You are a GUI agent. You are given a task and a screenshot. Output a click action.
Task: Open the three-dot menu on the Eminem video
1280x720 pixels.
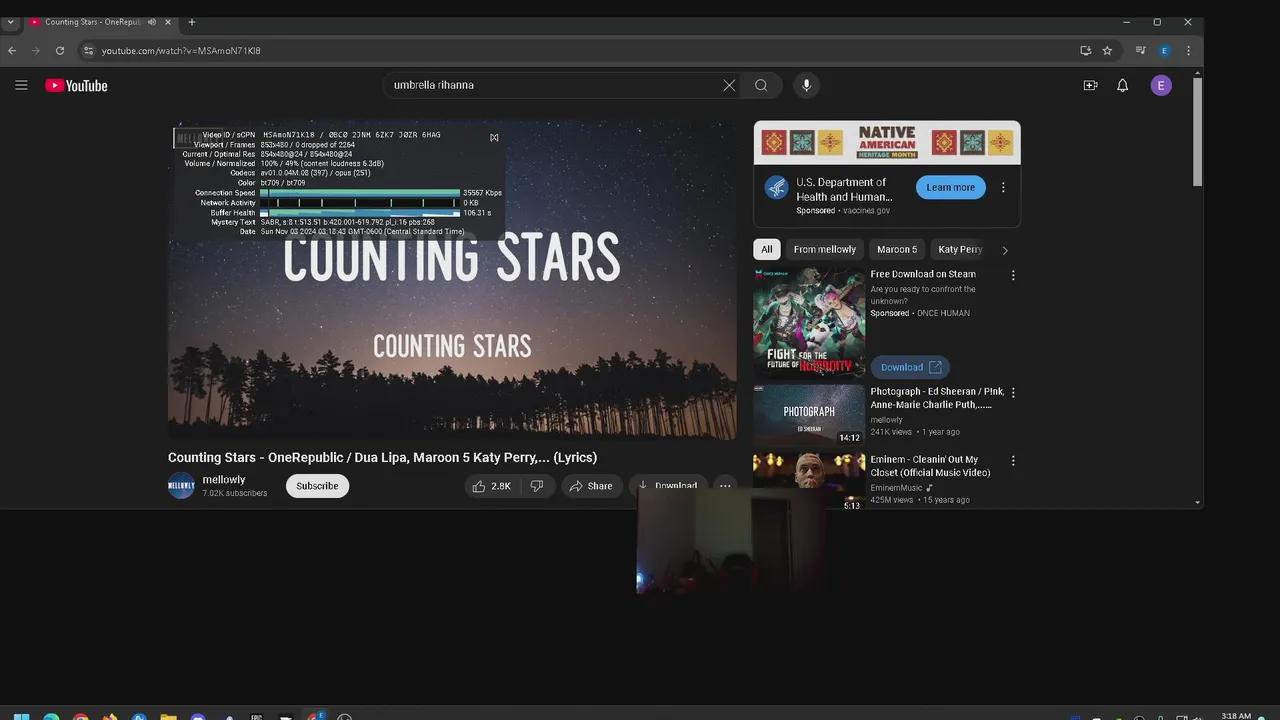pos(1013,460)
